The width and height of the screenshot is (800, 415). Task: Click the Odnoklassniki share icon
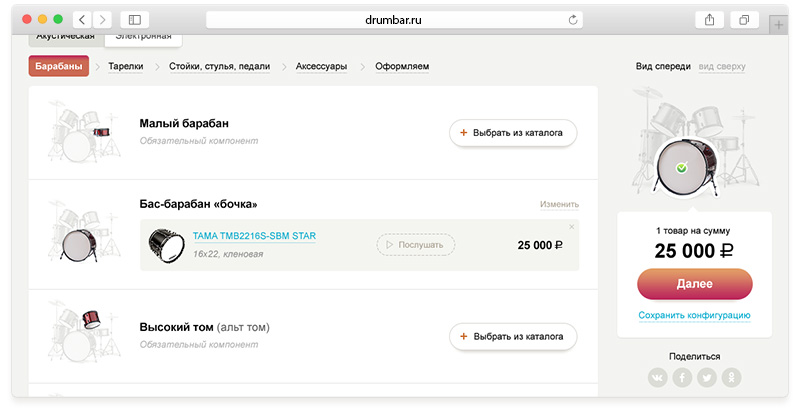732,377
